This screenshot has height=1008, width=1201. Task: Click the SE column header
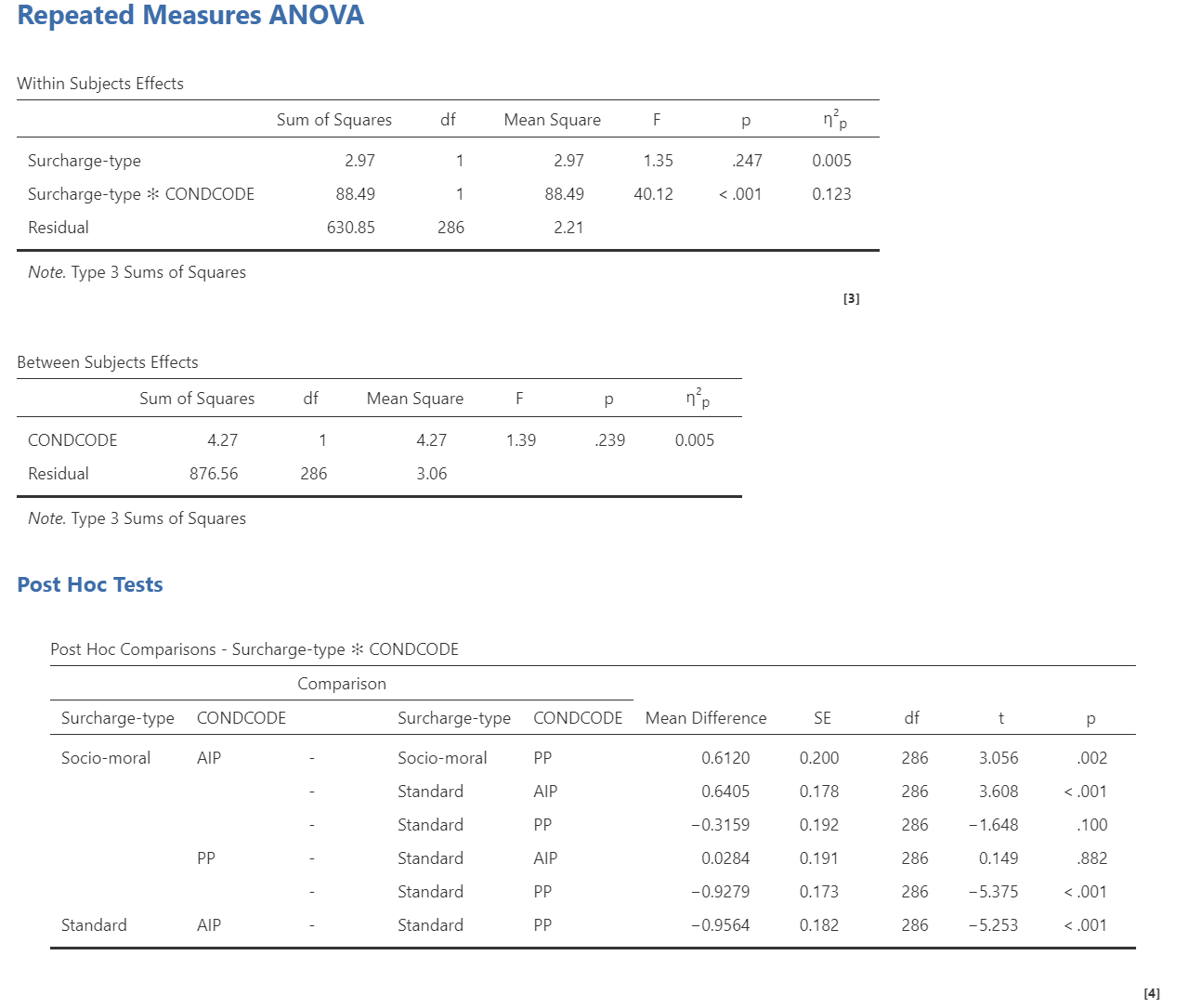pos(822,718)
